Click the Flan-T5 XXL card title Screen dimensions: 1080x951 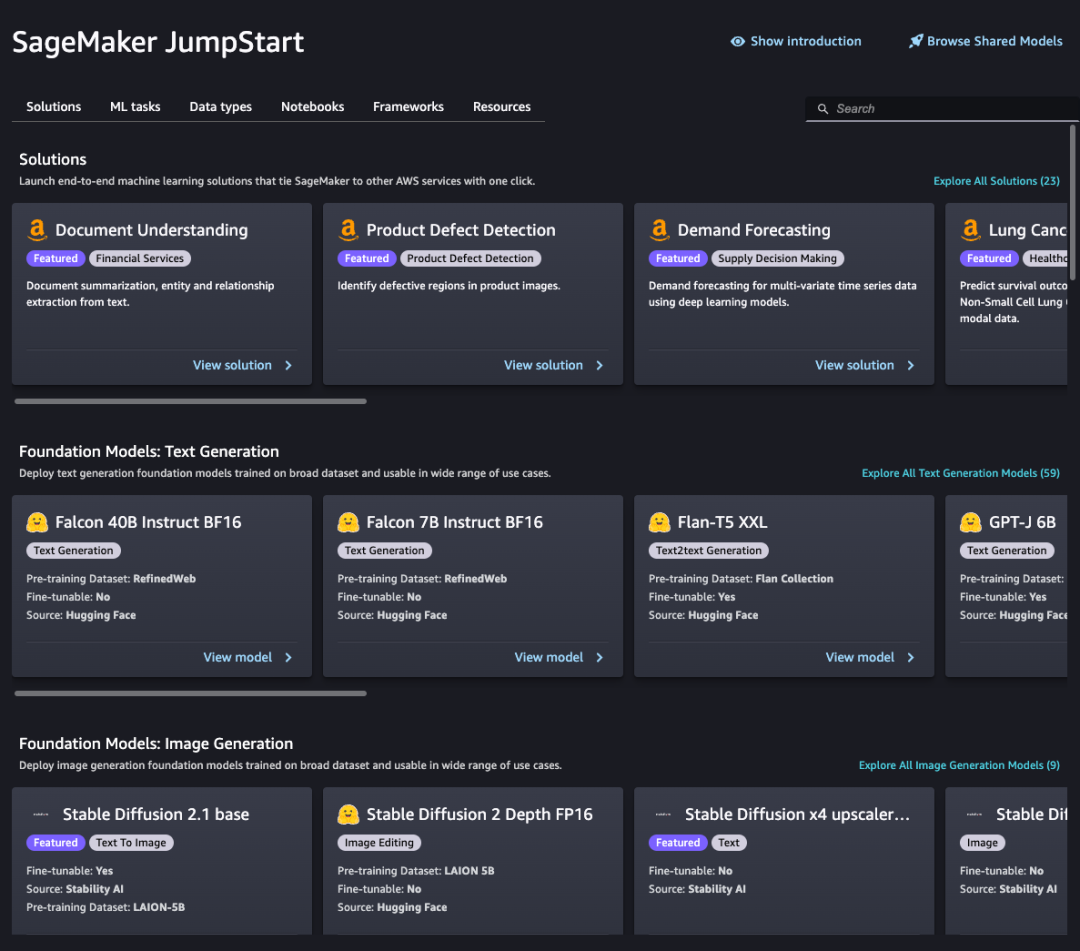click(723, 522)
